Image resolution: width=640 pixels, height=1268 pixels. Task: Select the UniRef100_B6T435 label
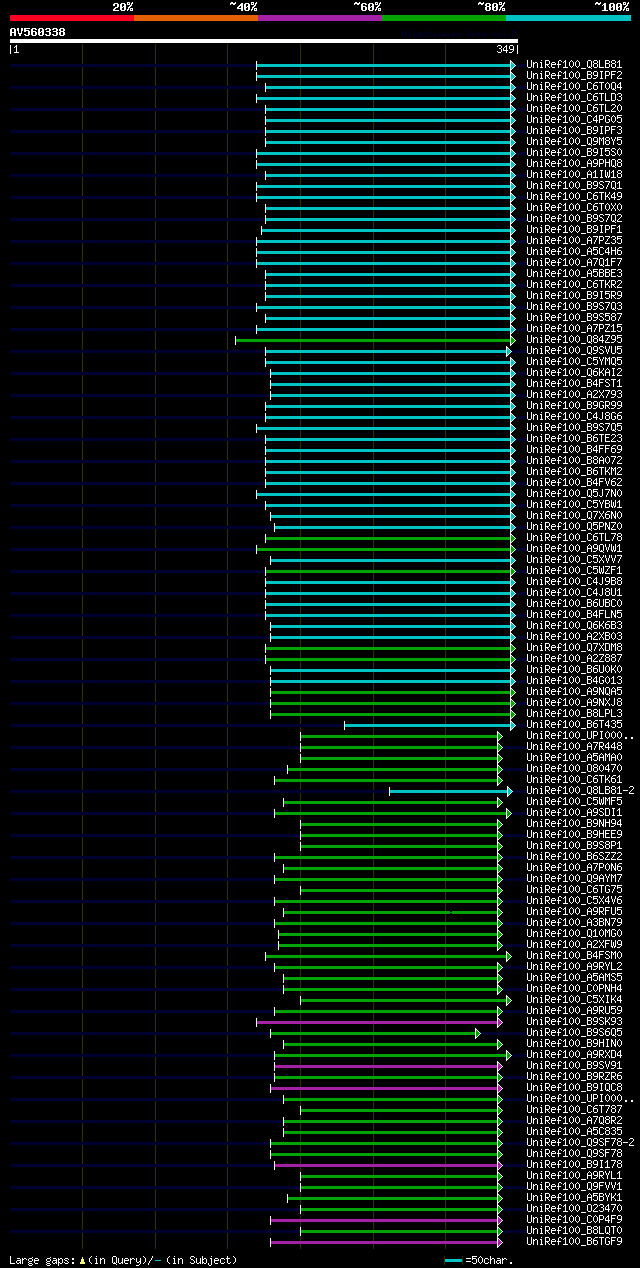pyautogui.click(x=574, y=725)
